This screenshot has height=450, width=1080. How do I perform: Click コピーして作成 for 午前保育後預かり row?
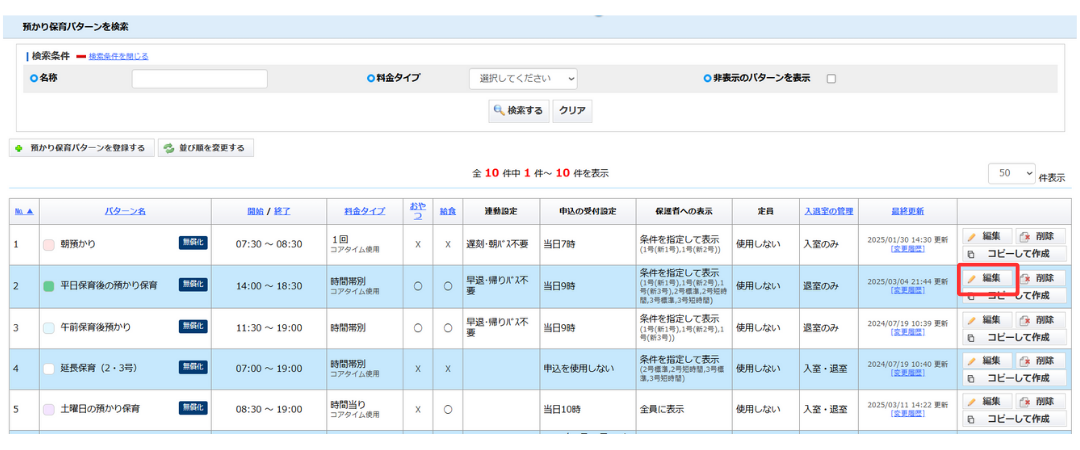(x=1014, y=337)
